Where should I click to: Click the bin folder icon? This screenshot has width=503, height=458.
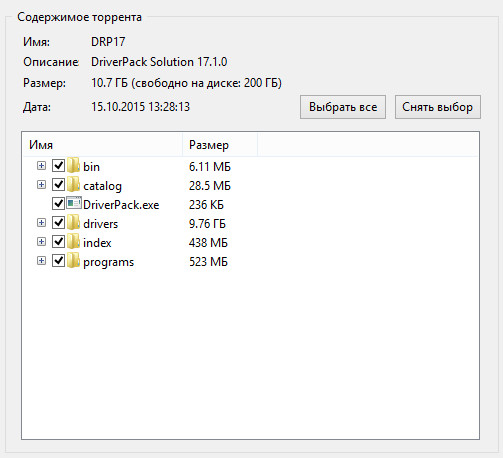pyautogui.click(x=73, y=165)
